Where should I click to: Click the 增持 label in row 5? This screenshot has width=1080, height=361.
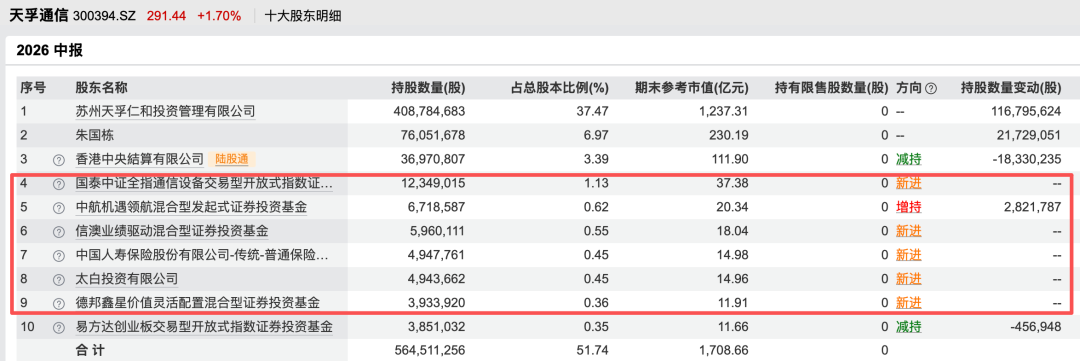(x=908, y=207)
